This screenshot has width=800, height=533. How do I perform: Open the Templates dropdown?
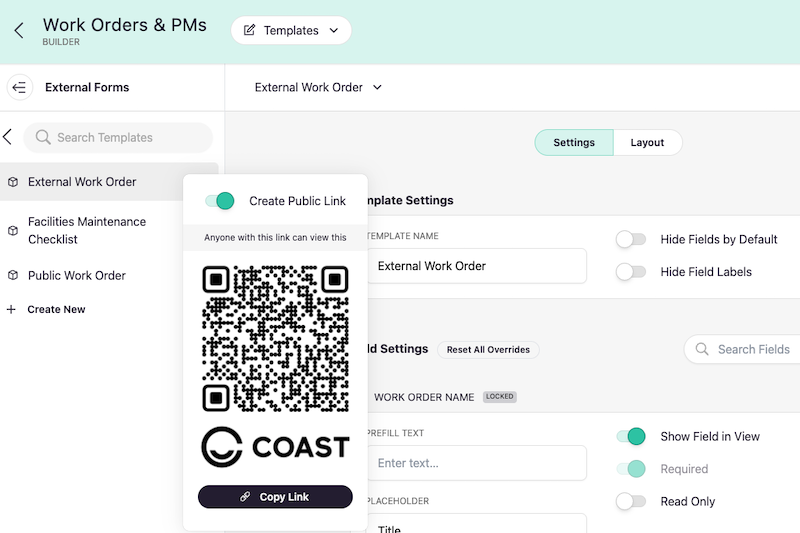pyautogui.click(x=291, y=31)
